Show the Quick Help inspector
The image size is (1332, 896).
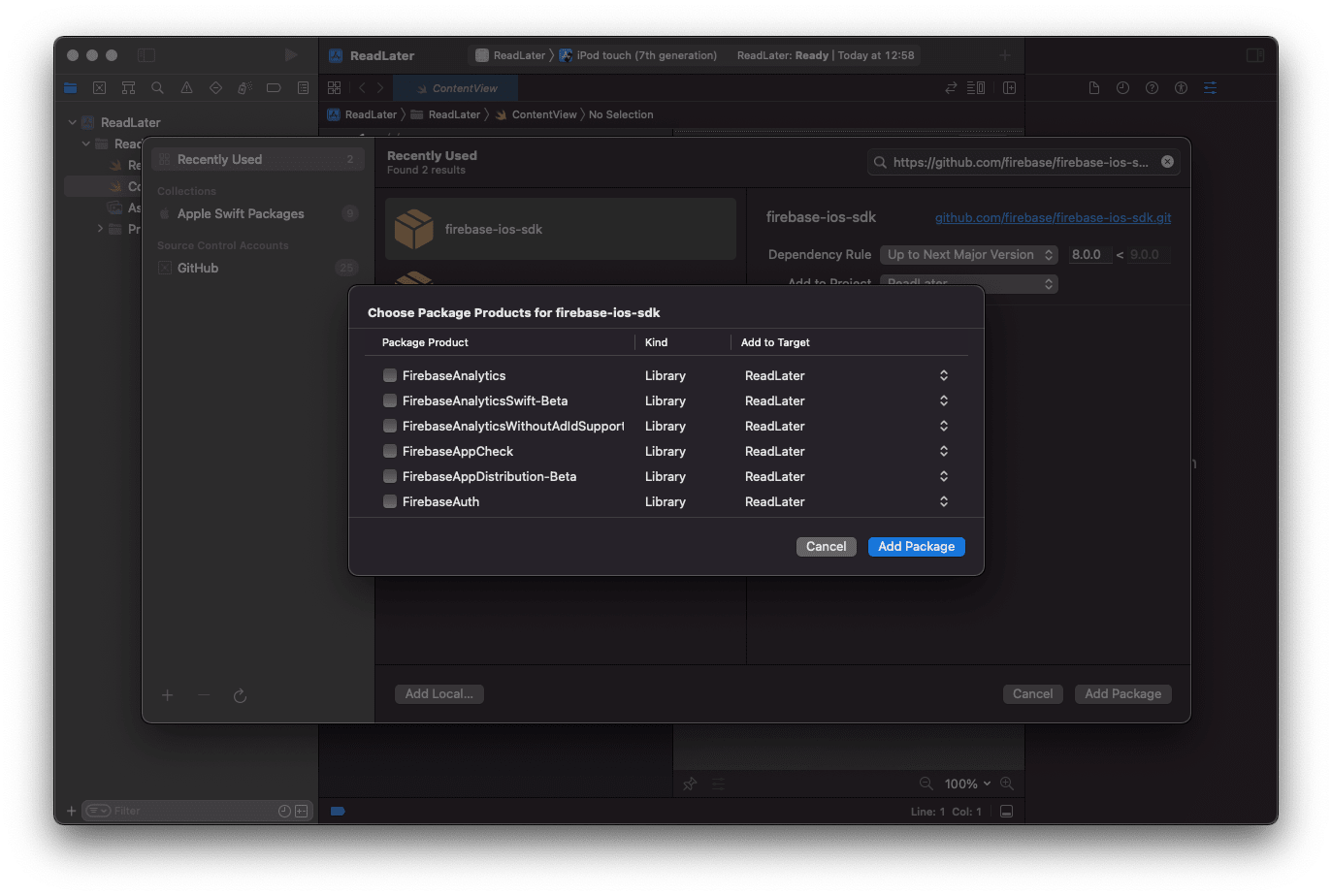[1152, 87]
